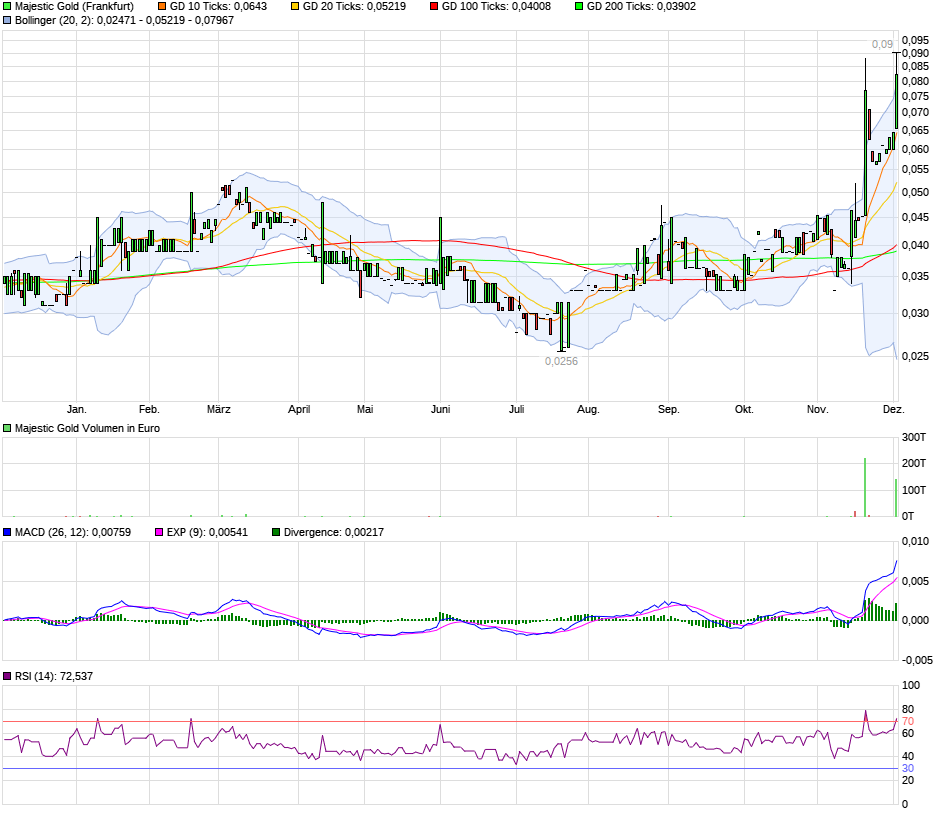The height and width of the screenshot is (814, 940).
Task: Click the dark green Divergence legend swatch
Action: (x=276, y=532)
